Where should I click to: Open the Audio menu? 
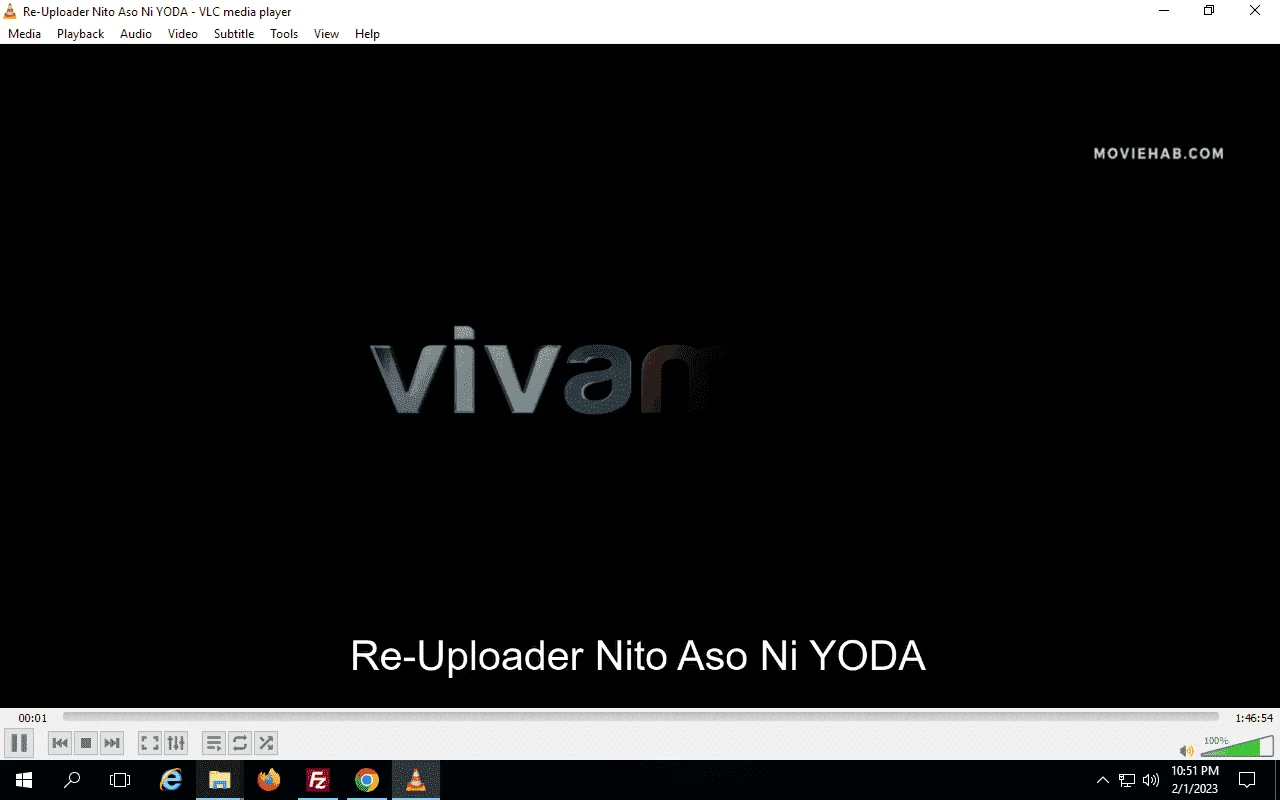[136, 33]
